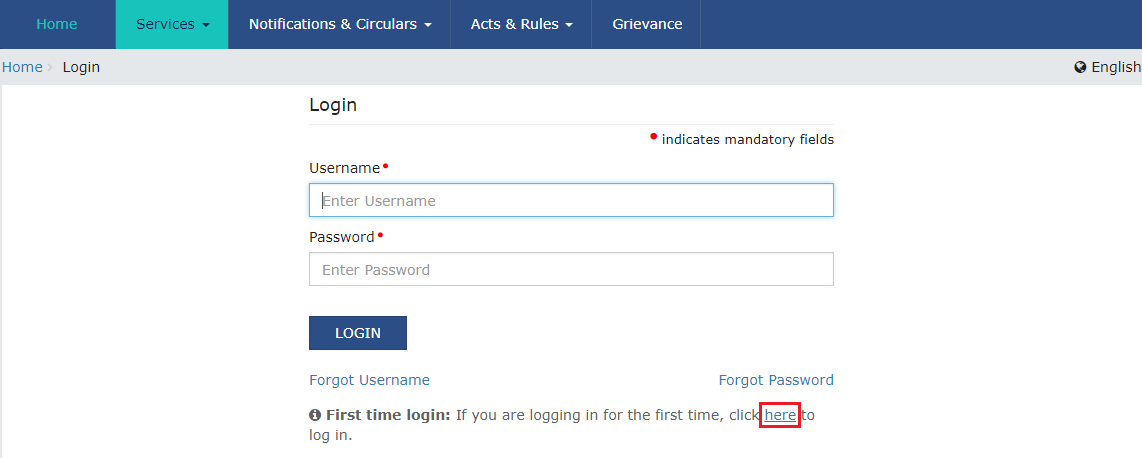Go to the Home navigation tab

tap(57, 24)
